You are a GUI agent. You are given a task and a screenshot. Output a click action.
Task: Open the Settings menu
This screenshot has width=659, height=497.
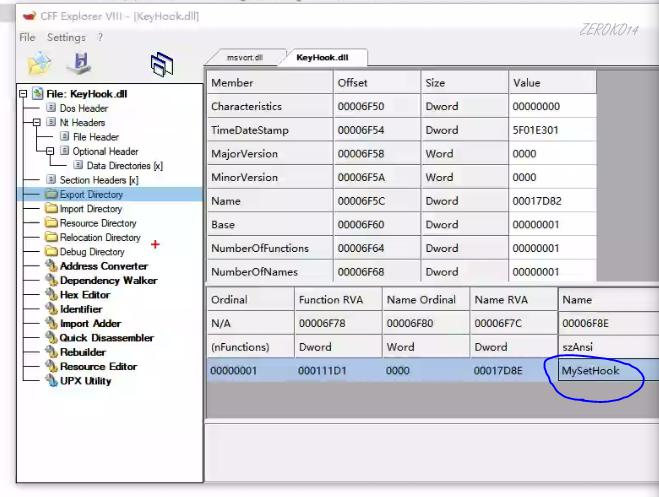pos(66,37)
